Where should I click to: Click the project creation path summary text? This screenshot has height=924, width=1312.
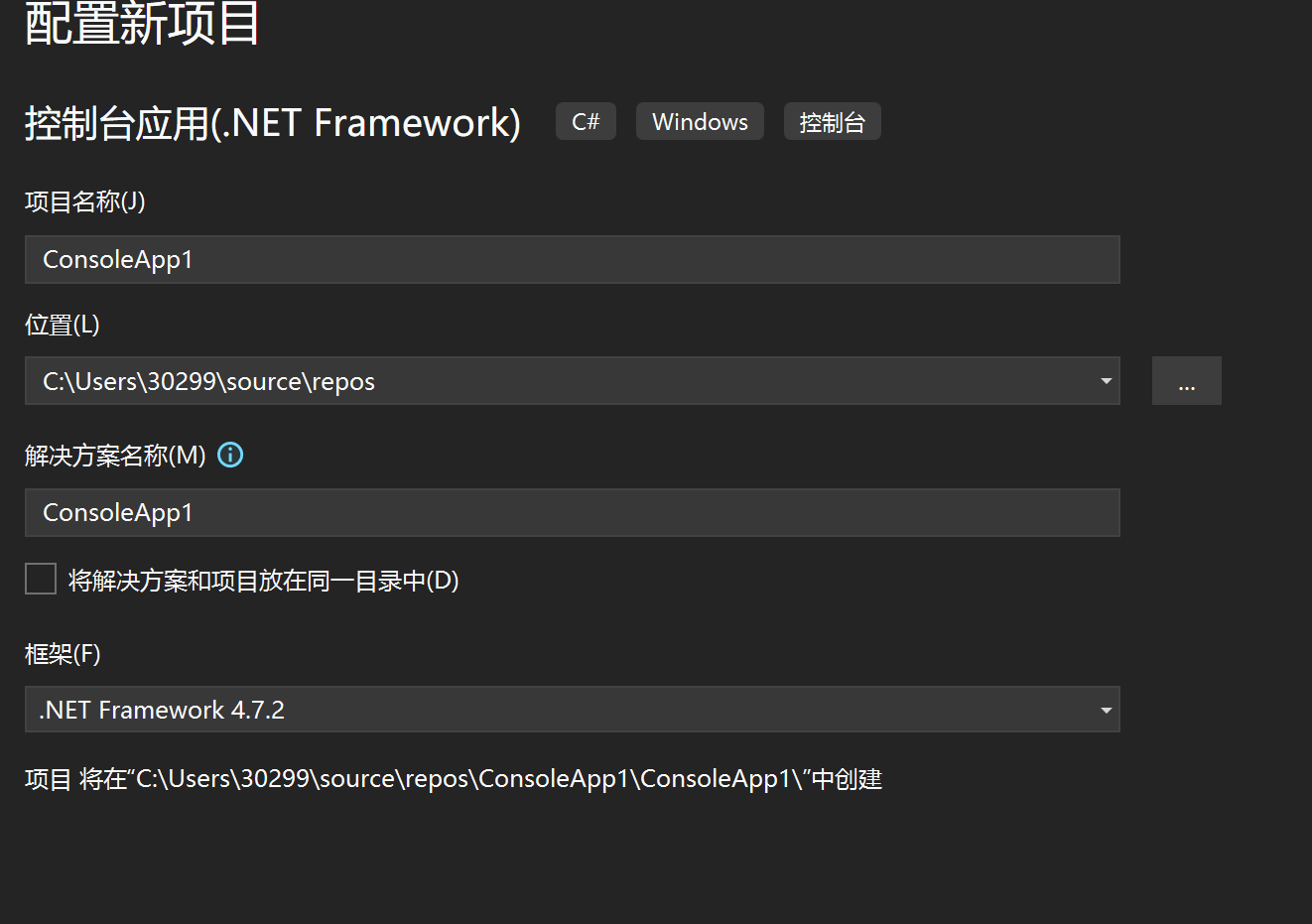tap(454, 779)
